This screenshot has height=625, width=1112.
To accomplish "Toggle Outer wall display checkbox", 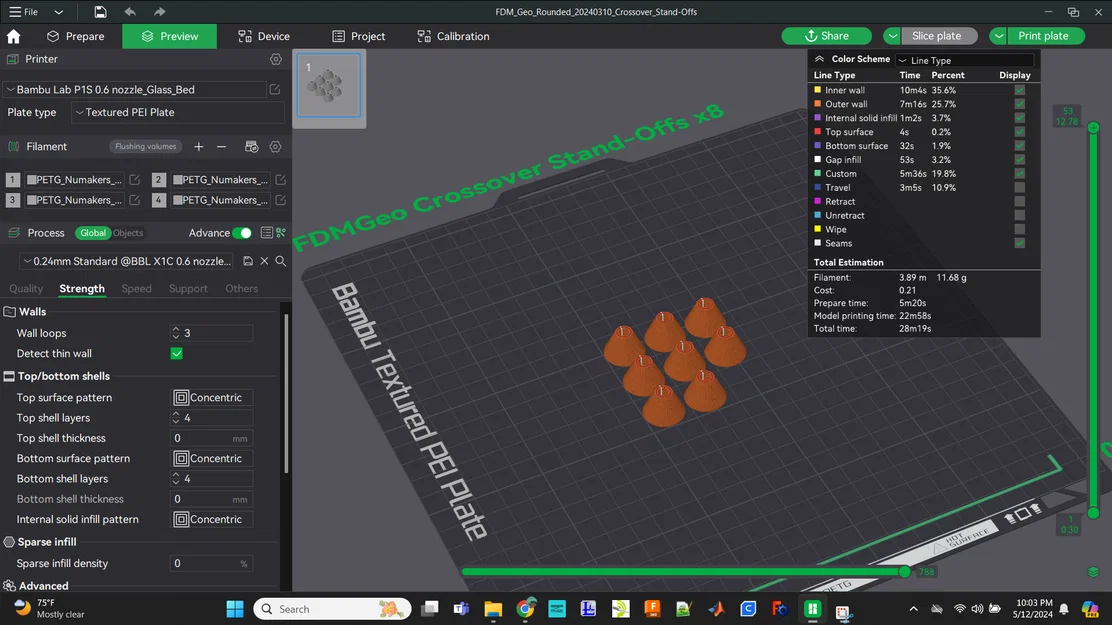I will [1019, 104].
